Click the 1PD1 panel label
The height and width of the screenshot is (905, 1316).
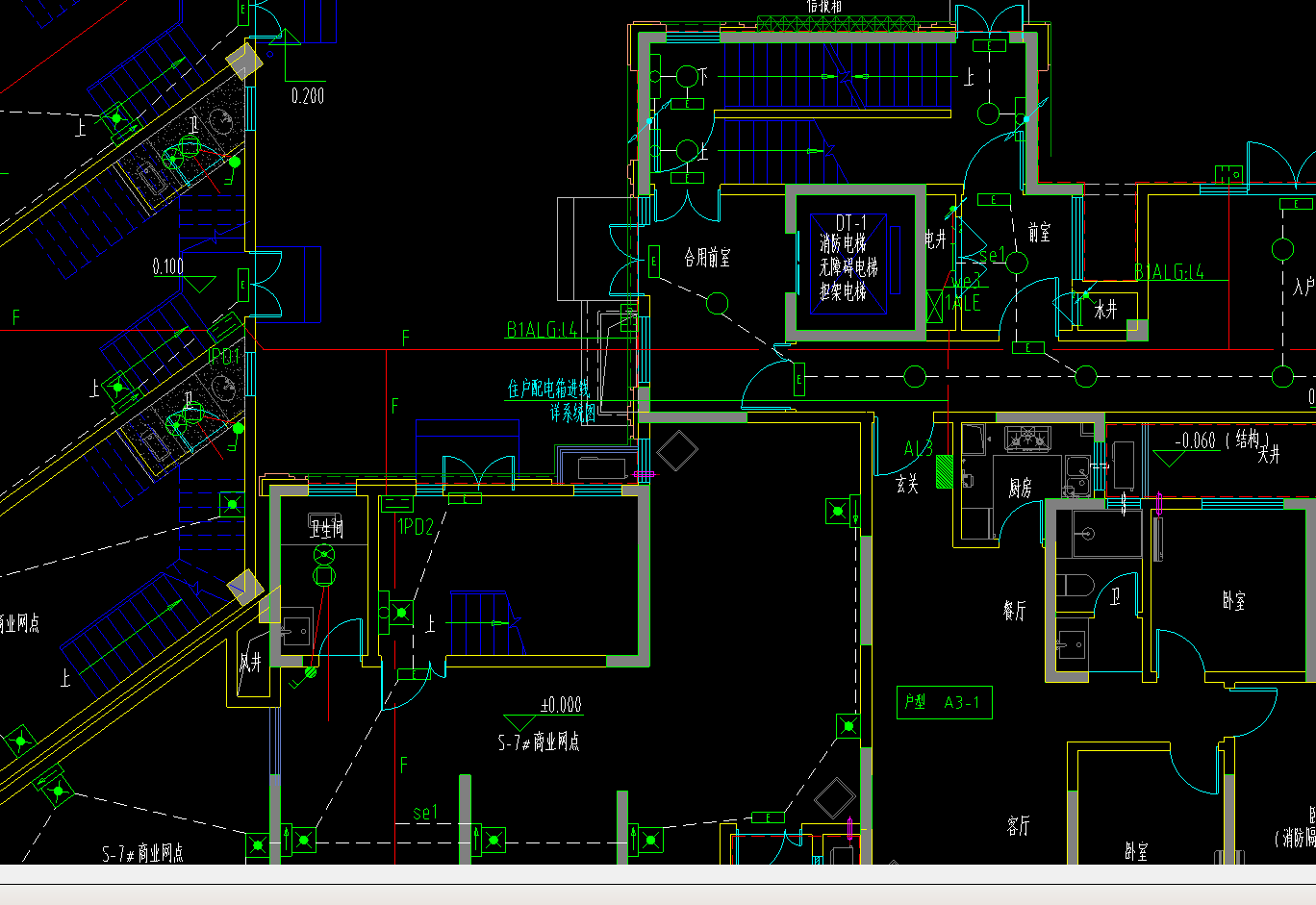click(x=223, y=357)
